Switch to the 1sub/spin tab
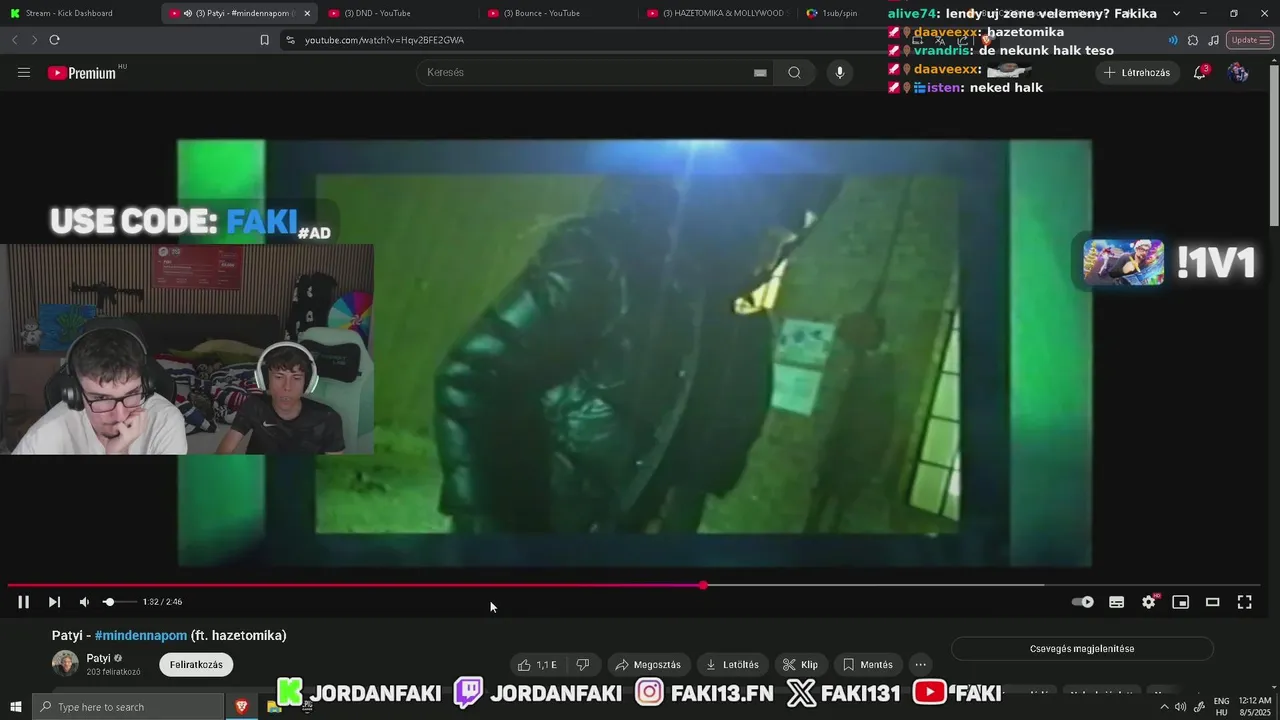Viewport: 1280px width, 720px height. click(x=840, y=13)
